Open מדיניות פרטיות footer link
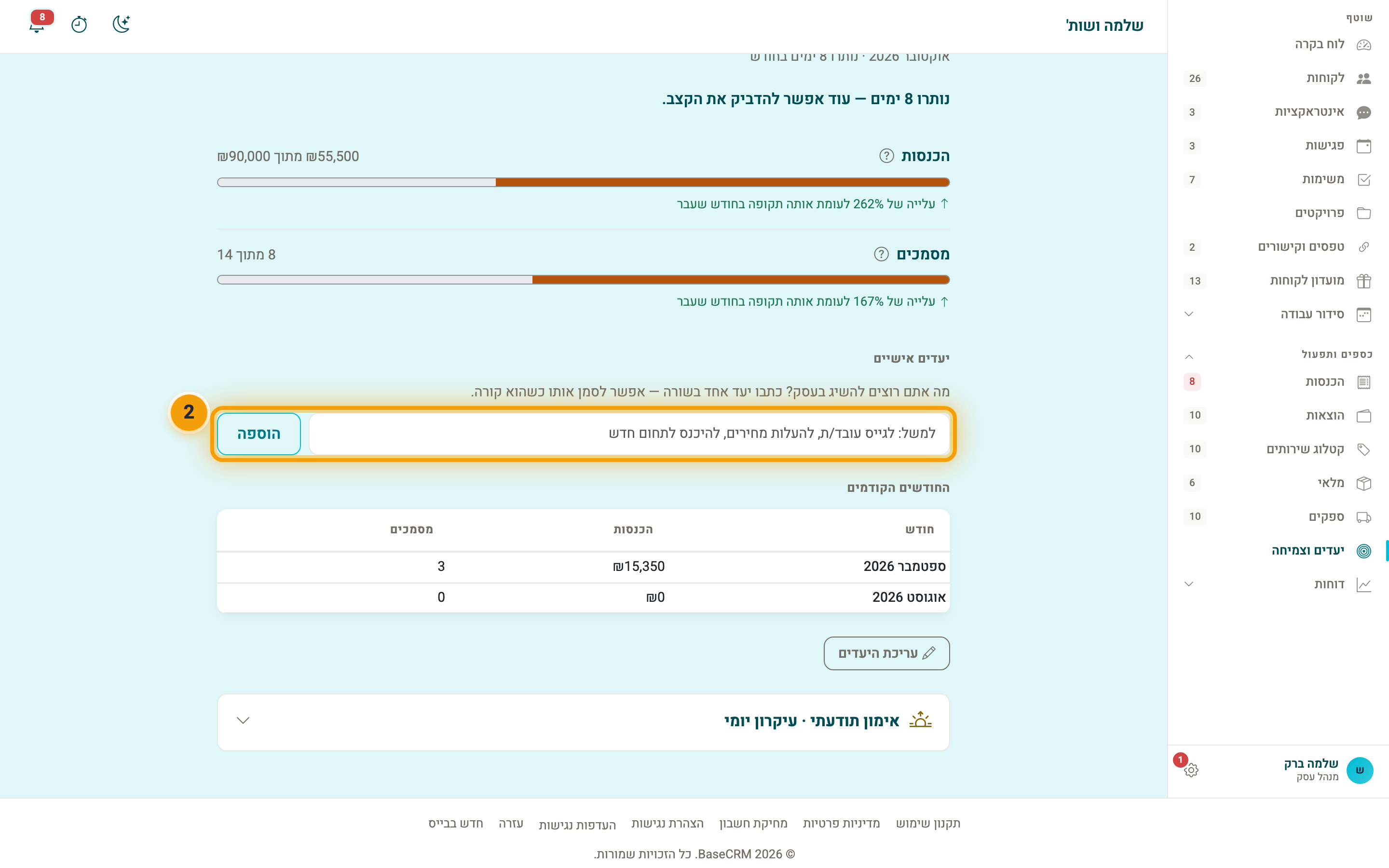Viewport: 1389px width, 868px height. point(841,823)
